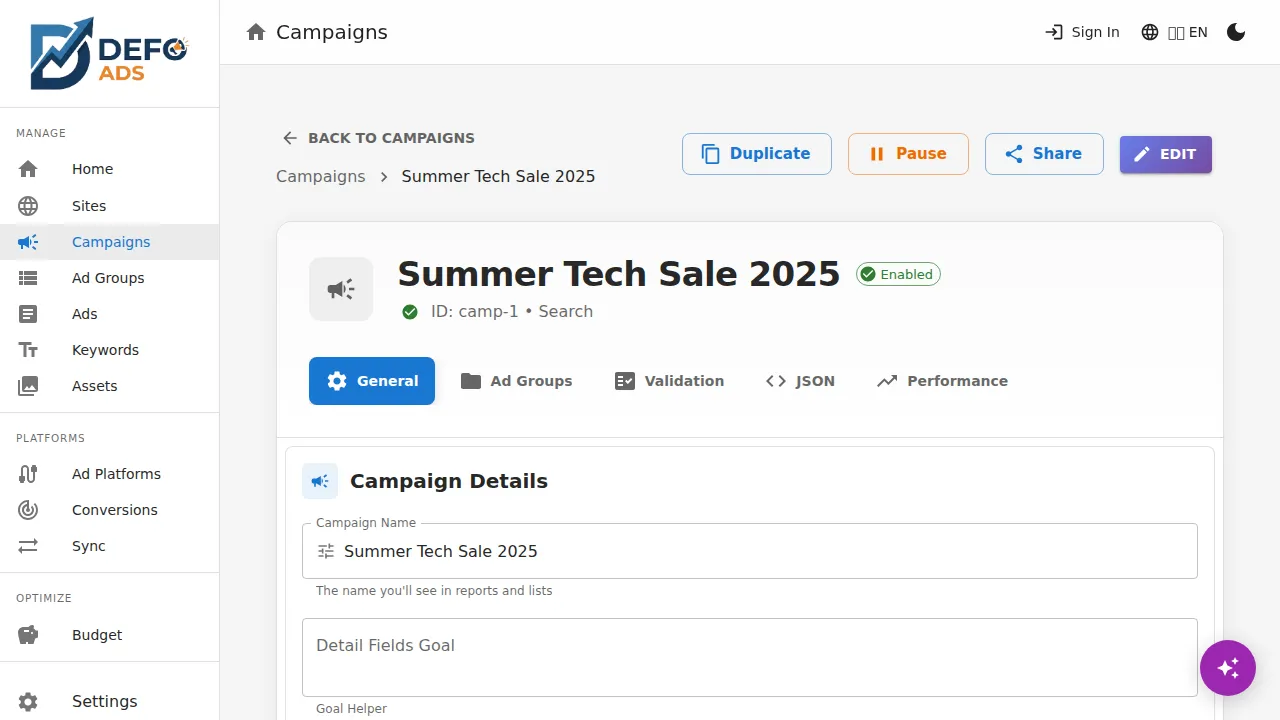Click the ID: camp-1 • Search text
The width and height of the screenshot is (1280, 720).
pyautogui.click(x=512, y=312)
